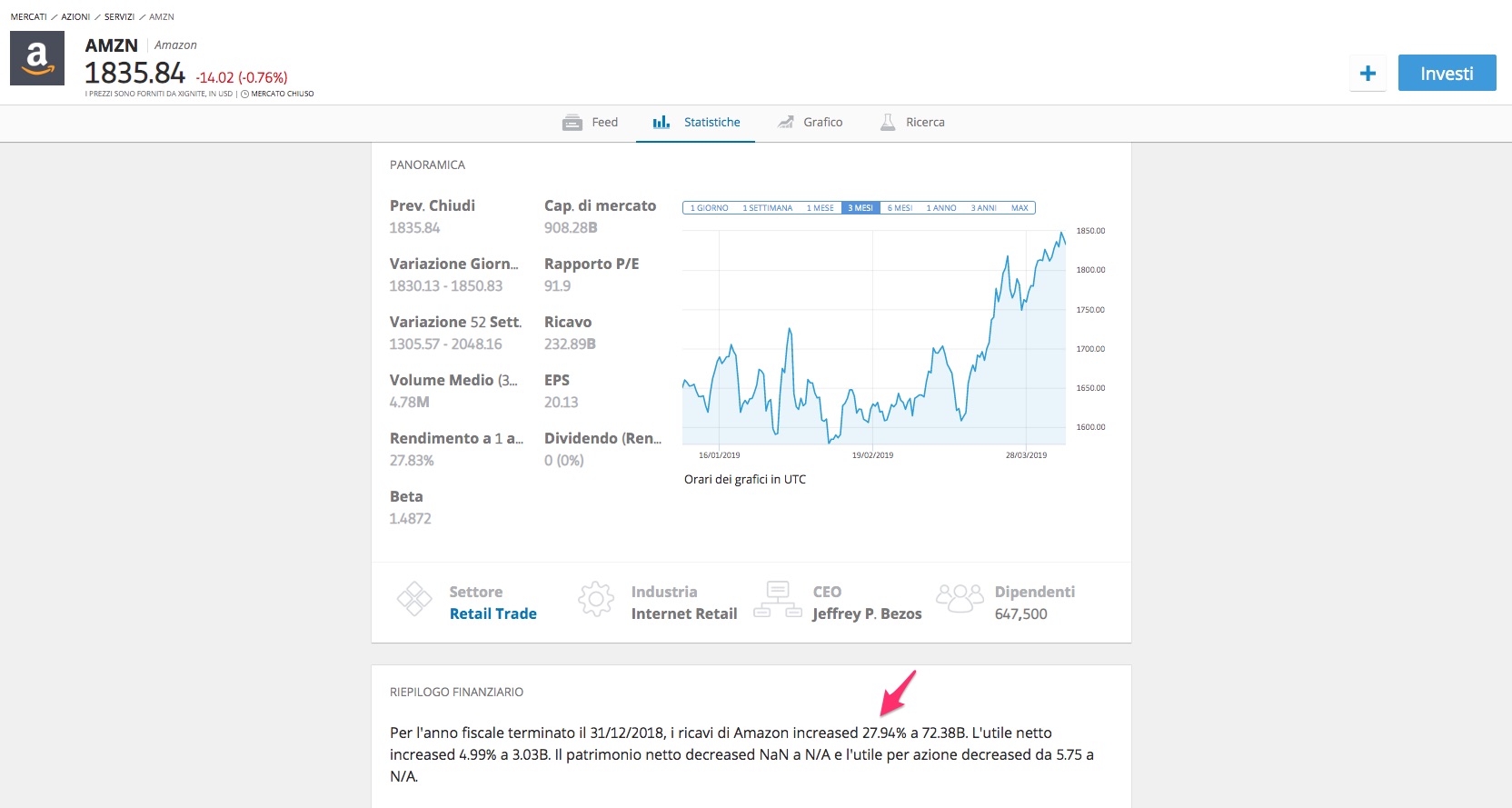Click the Ricavo value 232.89B
The image size is (1512, 808).
[570, 344]
